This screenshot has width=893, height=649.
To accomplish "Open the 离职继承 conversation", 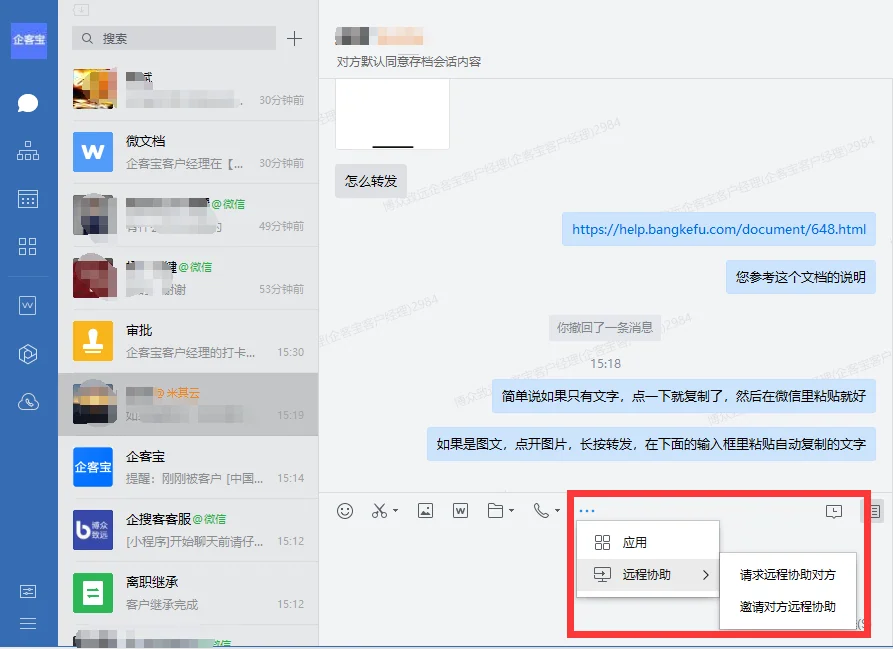I will 188,593.
